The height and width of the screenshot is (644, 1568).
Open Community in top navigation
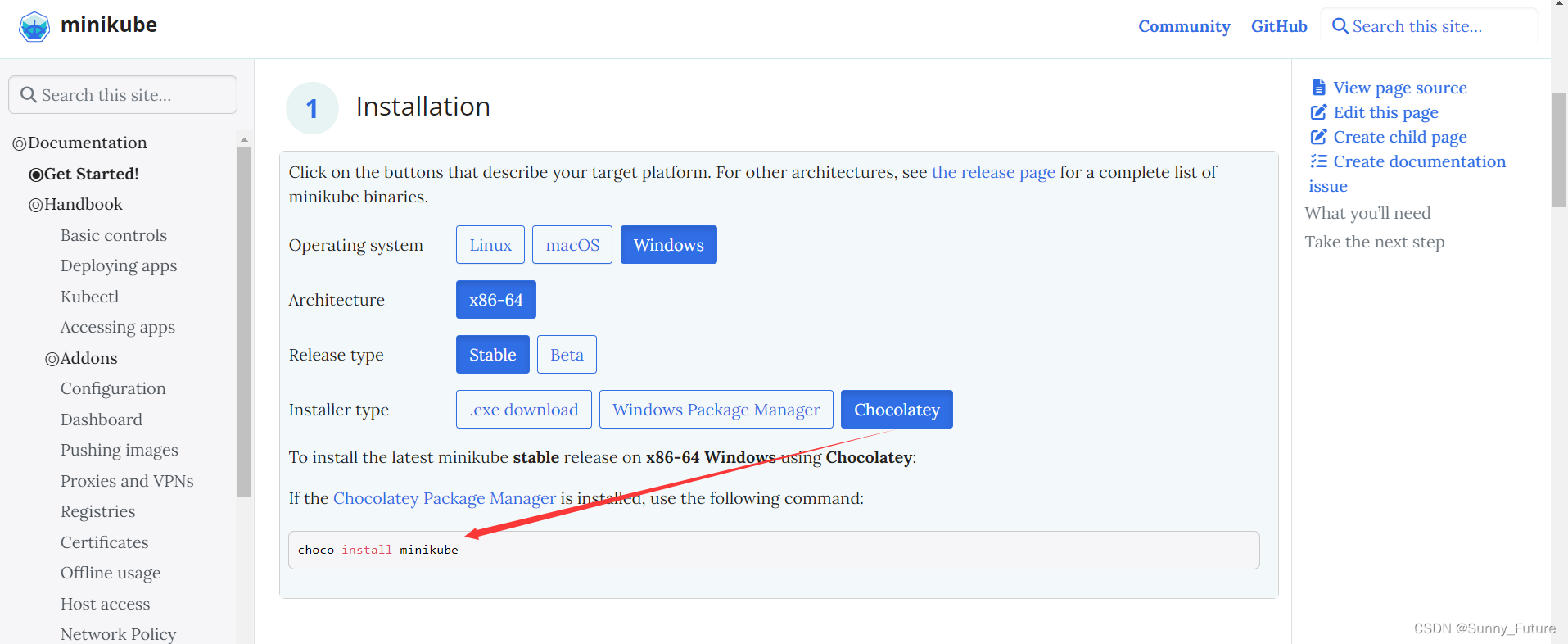pos(1184,26)
